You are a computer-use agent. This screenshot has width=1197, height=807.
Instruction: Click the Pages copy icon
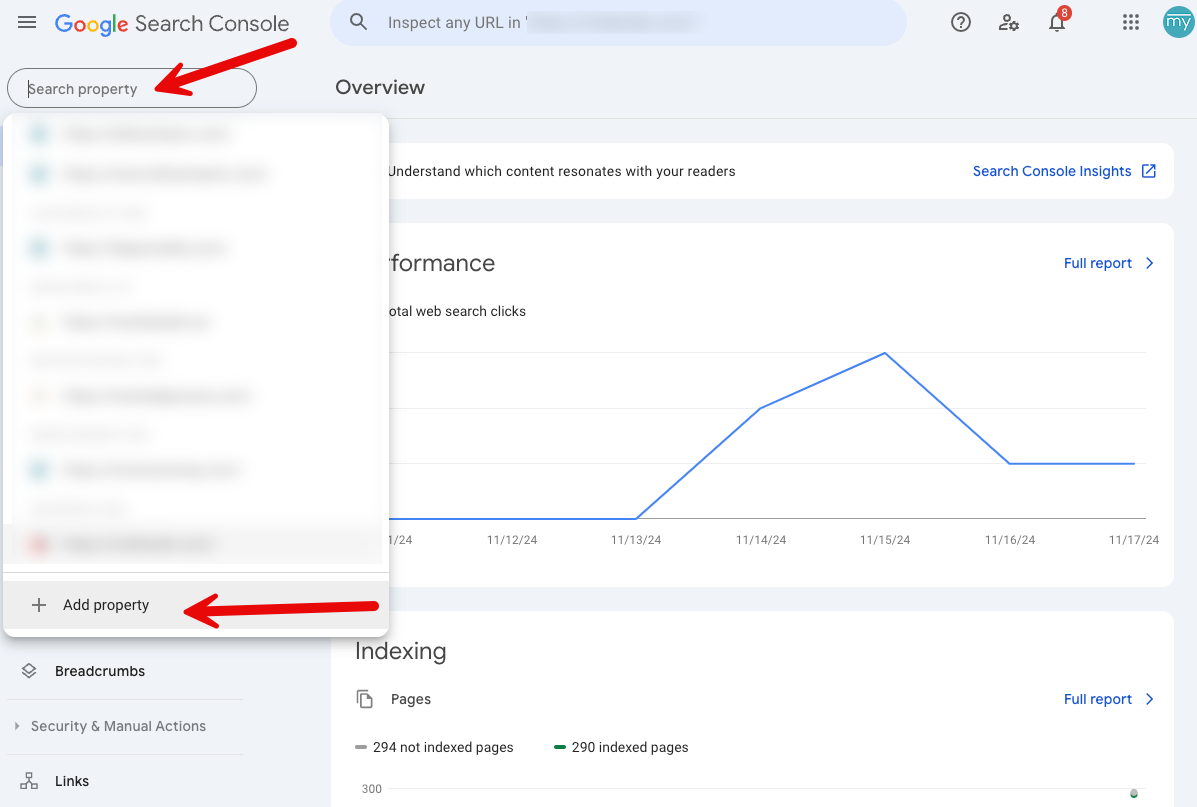click(365, 699)
